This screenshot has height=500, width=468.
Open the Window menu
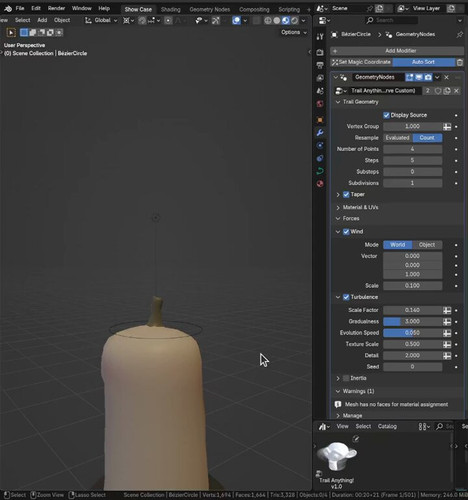[82, 8]
